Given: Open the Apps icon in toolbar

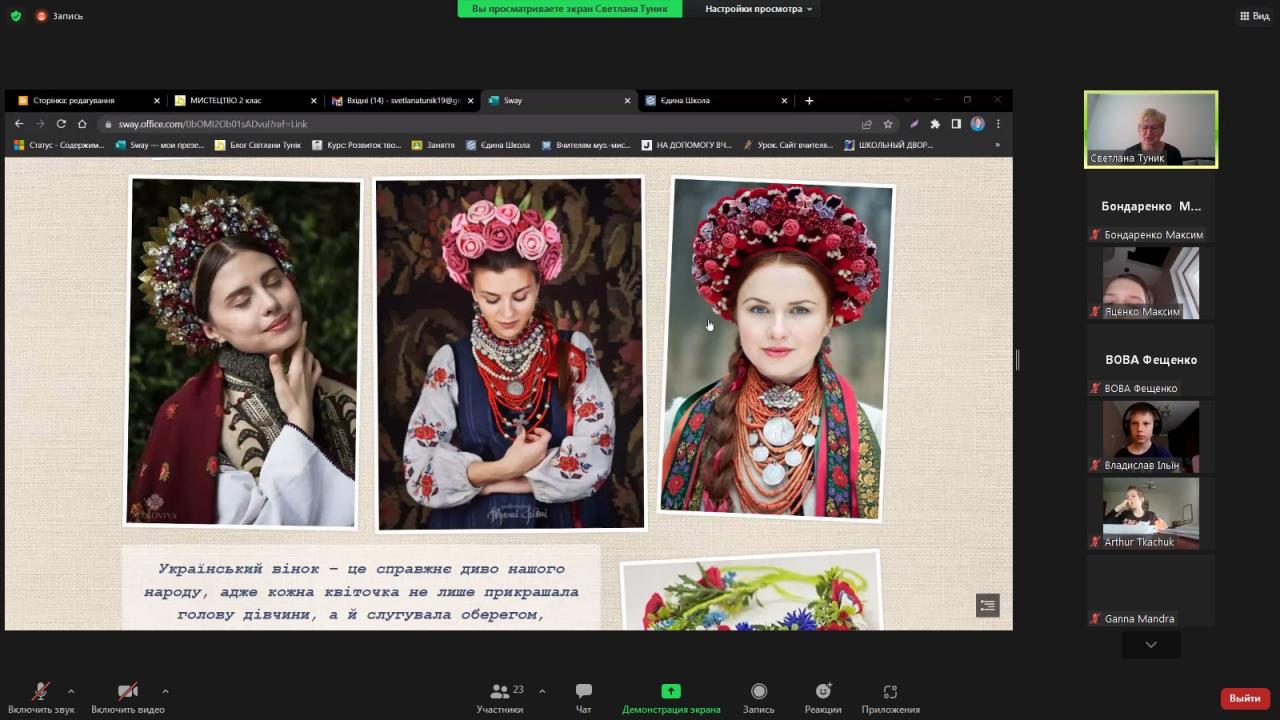Looking at the screenshot, I should click(890, 692).
